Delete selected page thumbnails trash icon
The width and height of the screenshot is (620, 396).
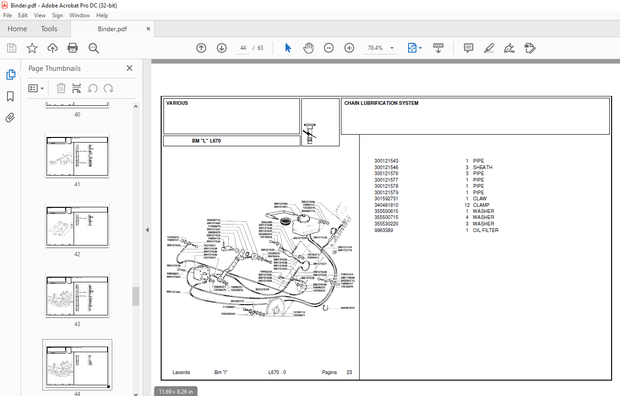click(61, 88)
